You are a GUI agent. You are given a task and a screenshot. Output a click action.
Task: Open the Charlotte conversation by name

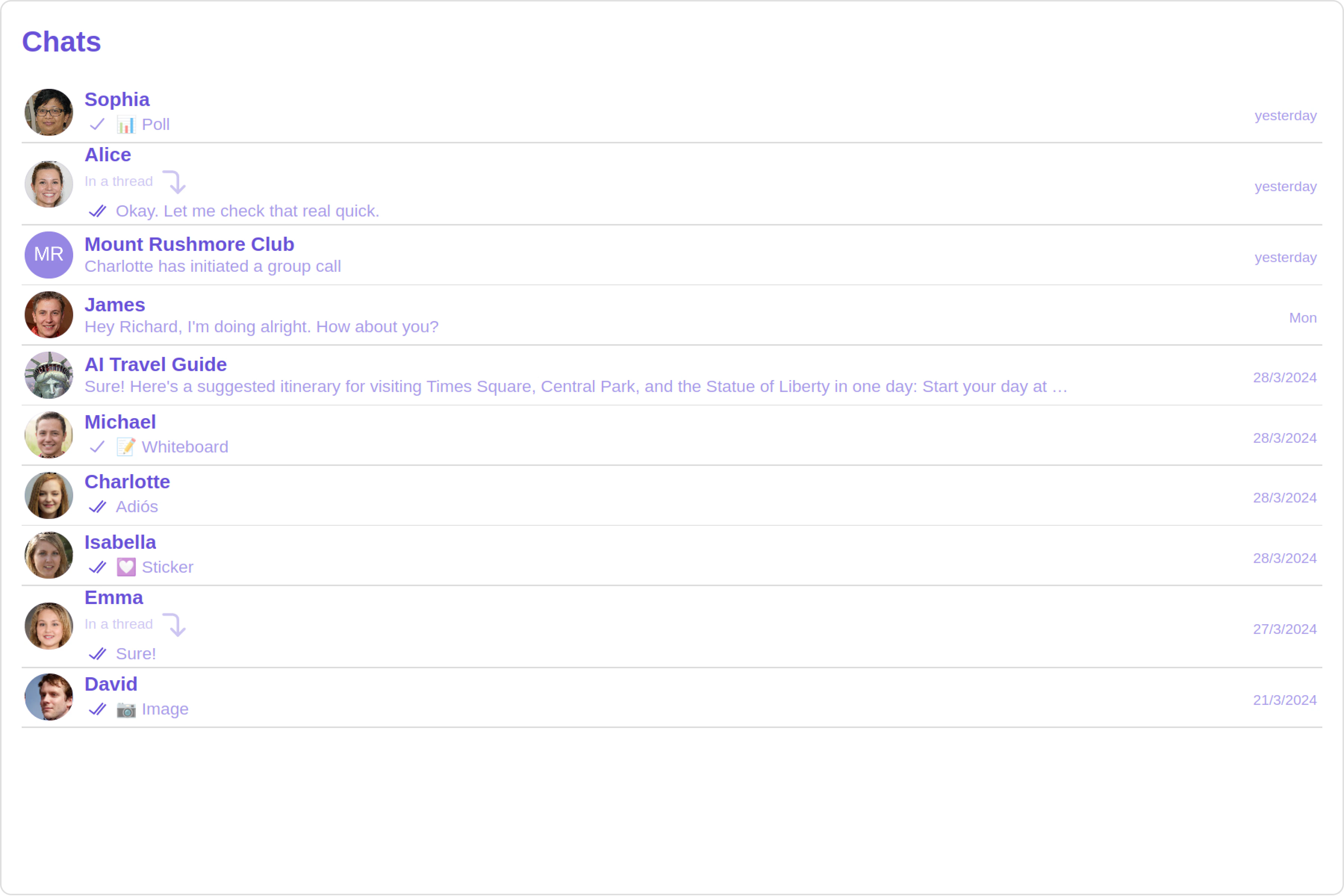(x=127, y=482)
